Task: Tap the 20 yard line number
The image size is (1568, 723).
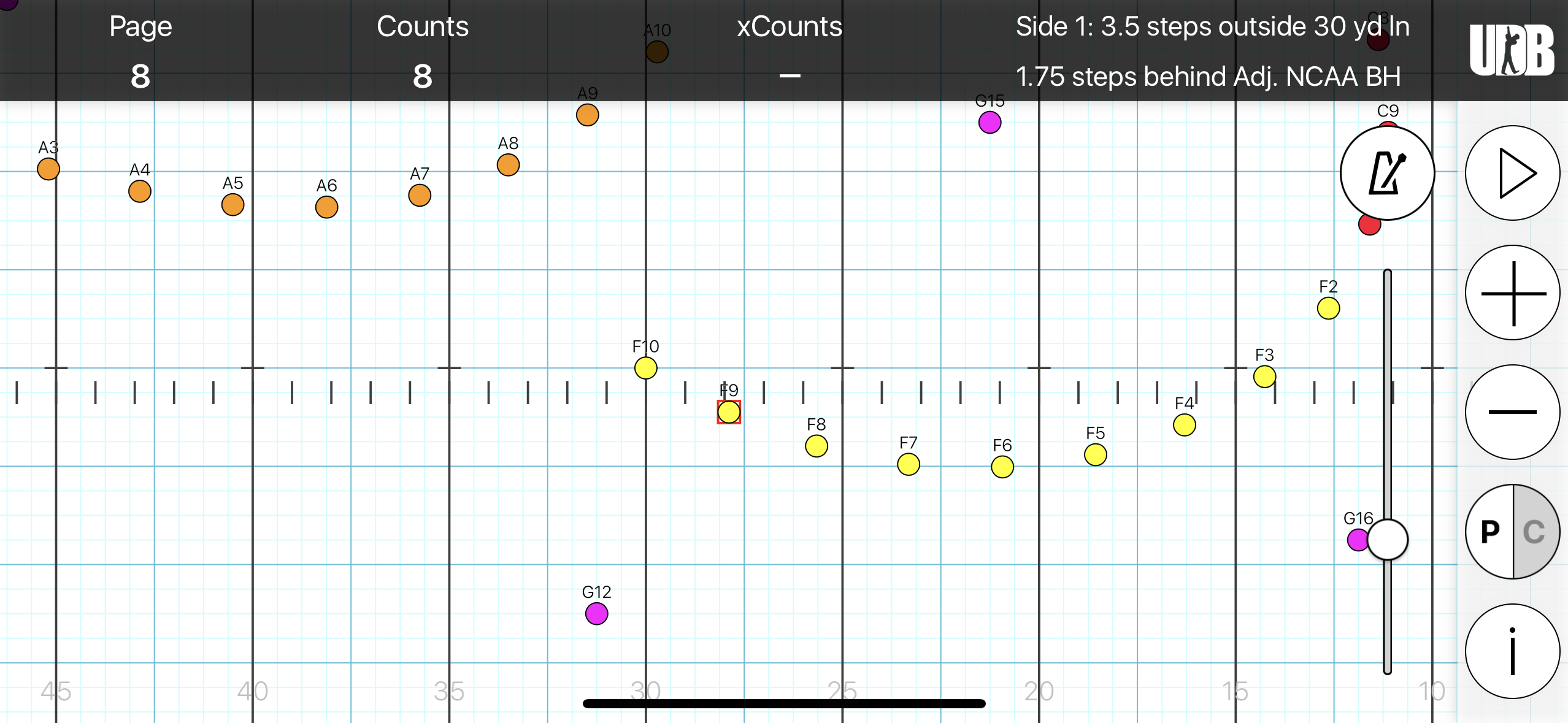Action: (1039, 691)
